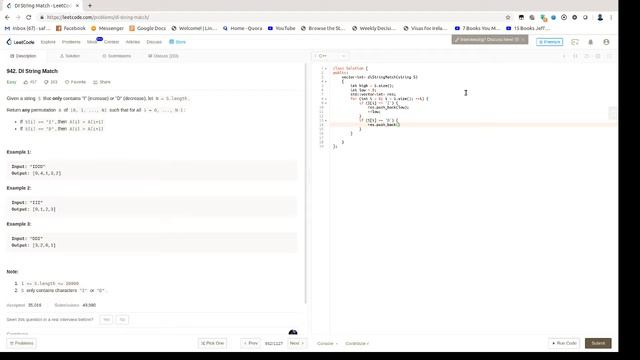The width and height of the screenshot is (640, 360).
Task: Answer No to the interview question prompt
Action: (122, 320)
